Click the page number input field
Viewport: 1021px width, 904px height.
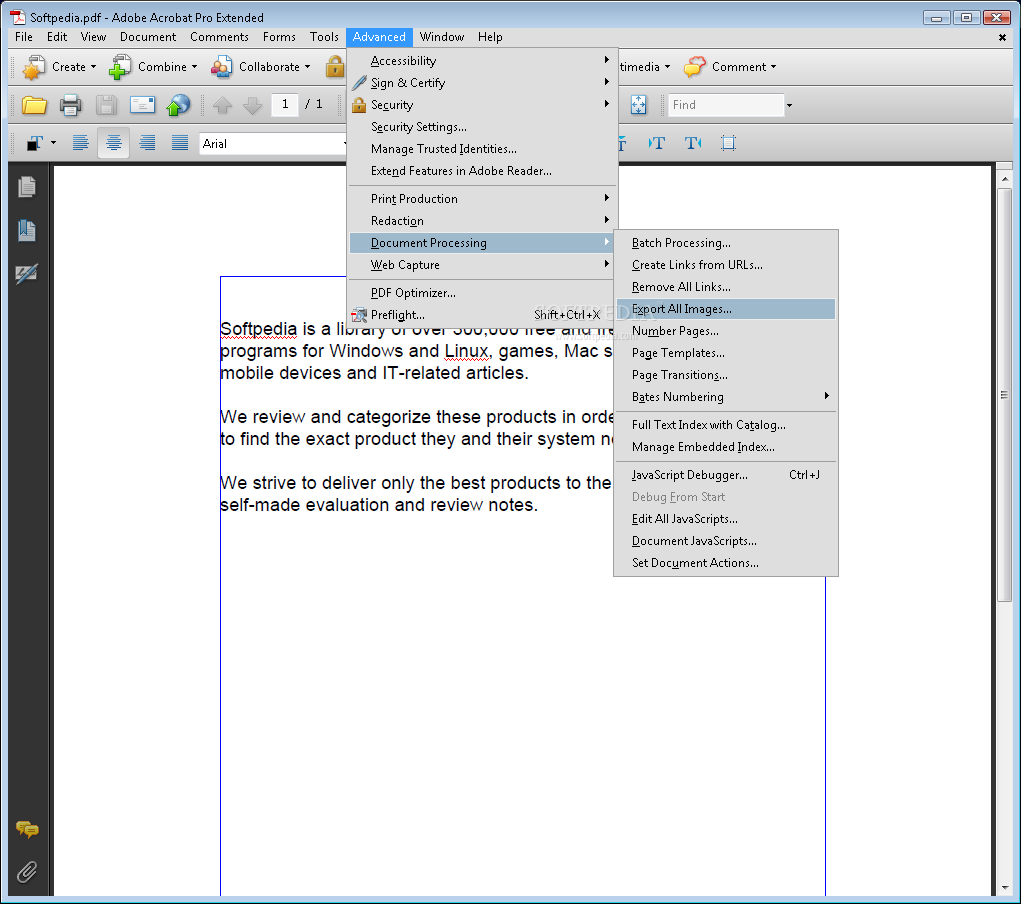(285, 105)
